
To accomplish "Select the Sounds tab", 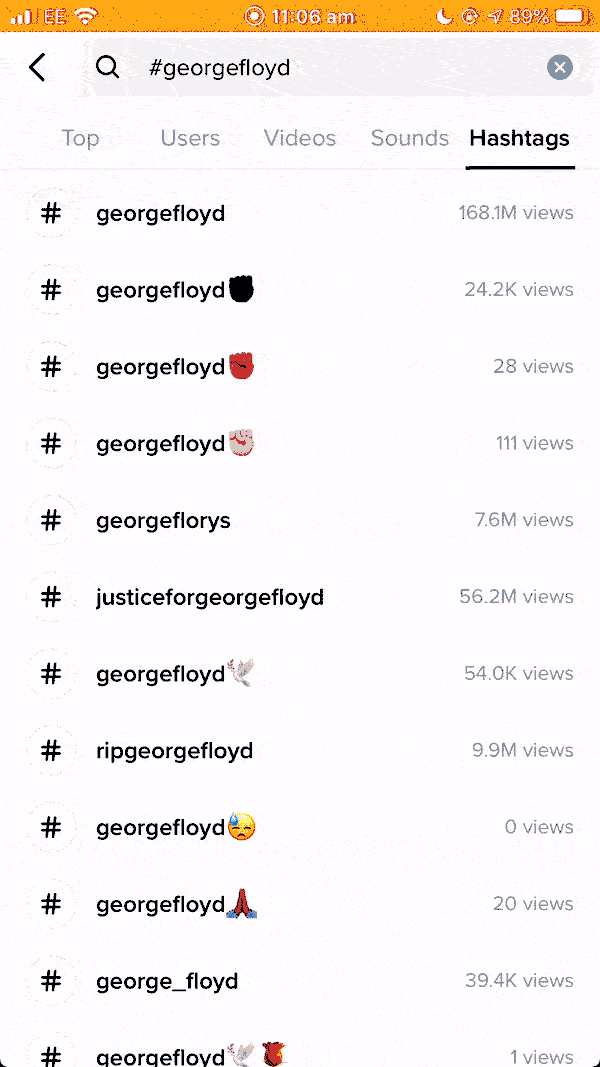I will point(410,138).
